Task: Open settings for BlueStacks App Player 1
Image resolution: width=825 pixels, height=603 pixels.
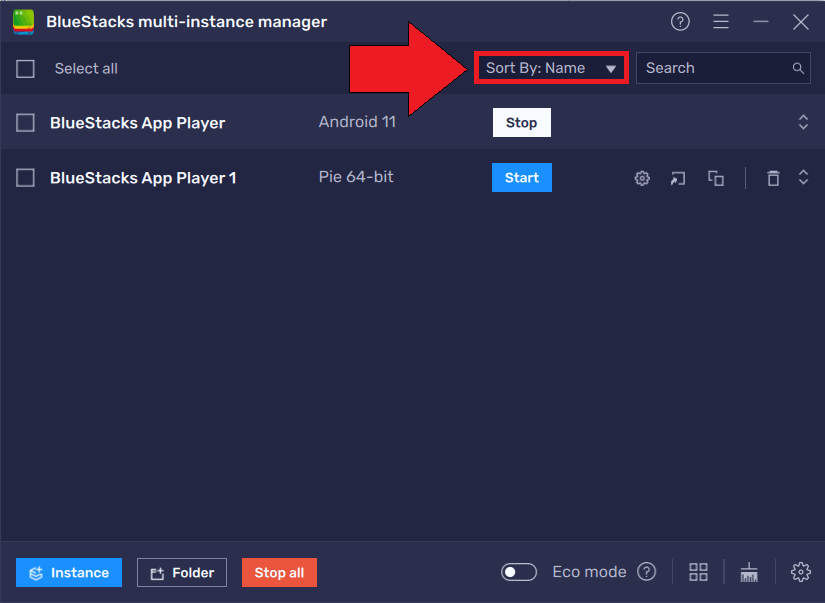Action: click(x=642, y=177)
